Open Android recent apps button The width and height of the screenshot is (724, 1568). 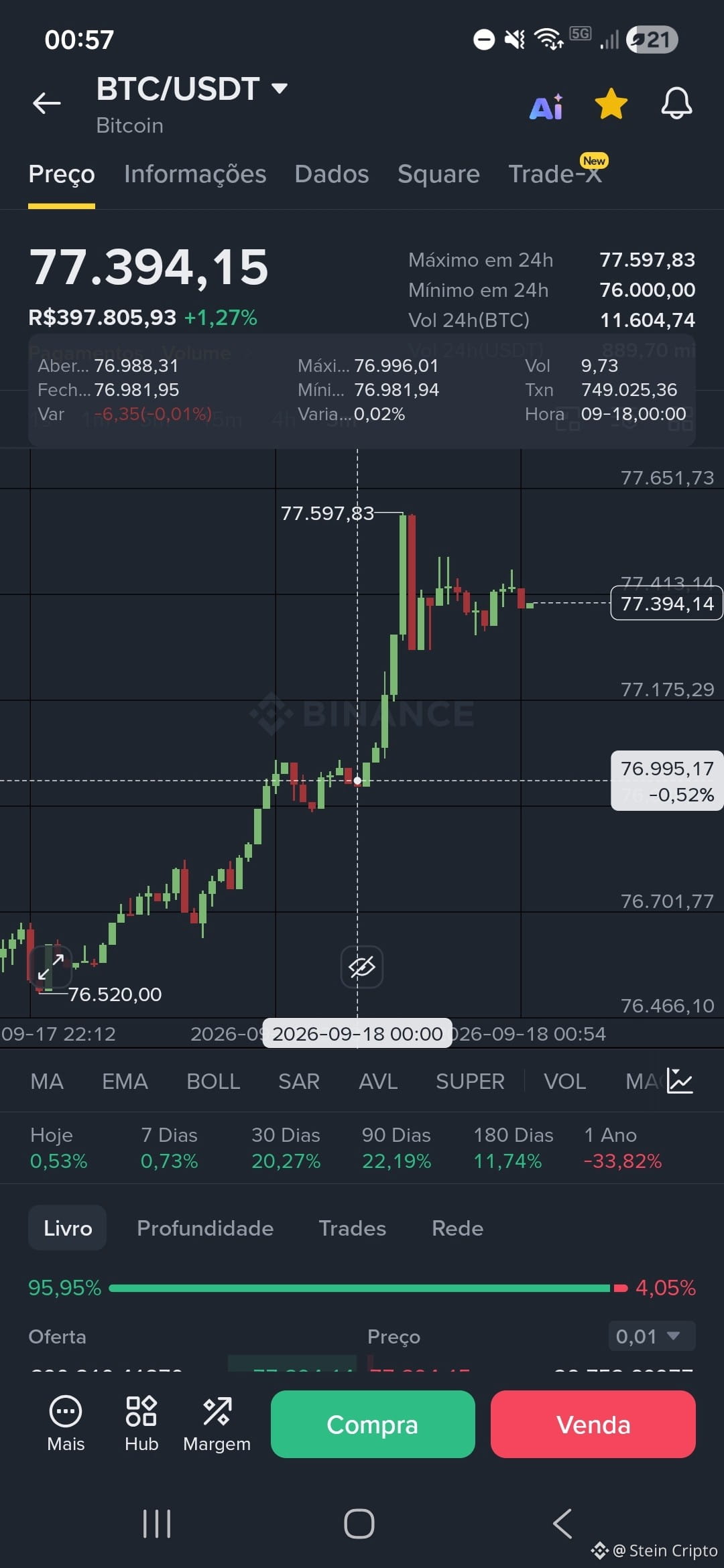click(x=157, y=1523)
